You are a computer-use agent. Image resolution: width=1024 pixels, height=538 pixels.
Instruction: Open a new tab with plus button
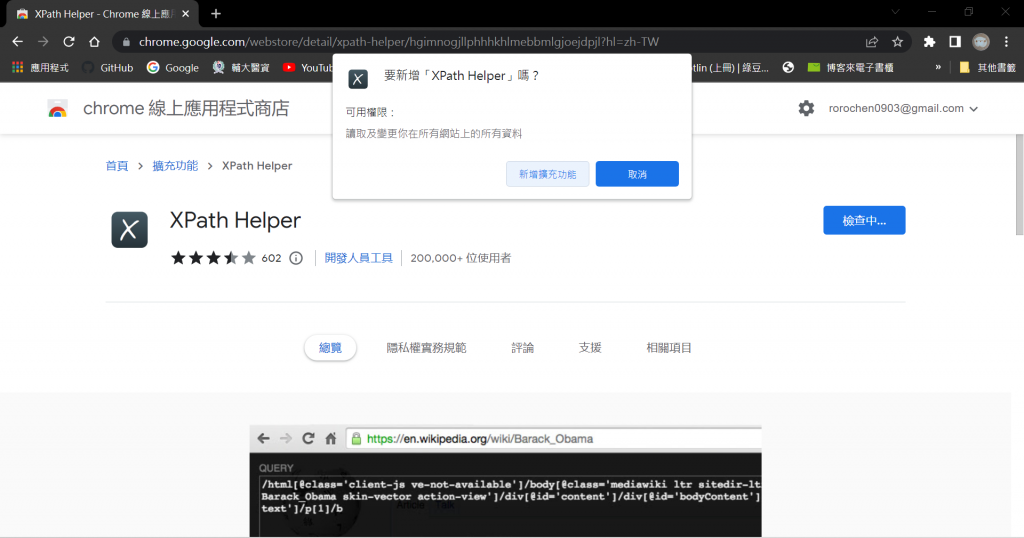tap(216, 13)
